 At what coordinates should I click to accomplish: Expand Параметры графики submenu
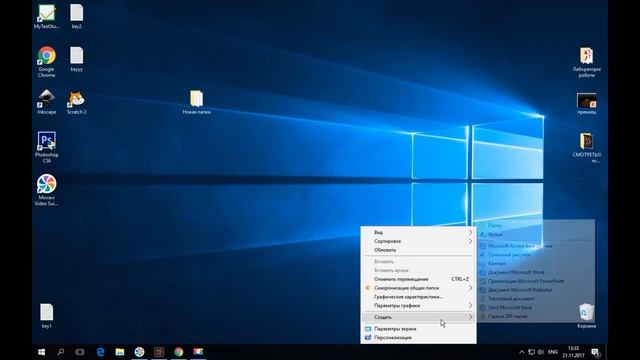pos(418,305)
